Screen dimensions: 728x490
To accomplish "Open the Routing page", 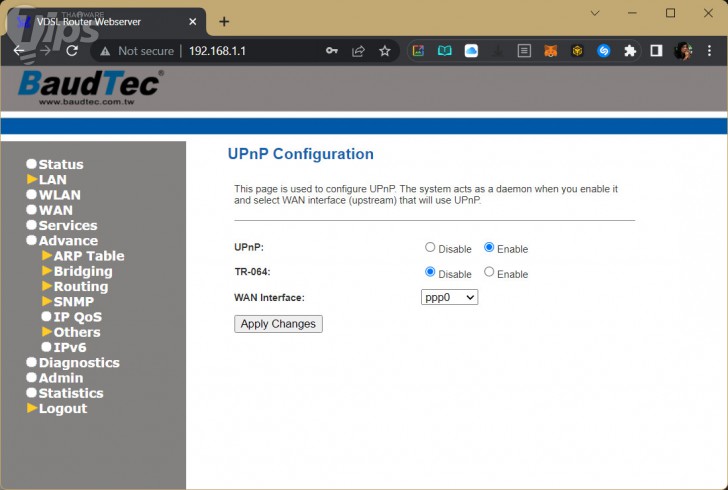I will 81,287.
